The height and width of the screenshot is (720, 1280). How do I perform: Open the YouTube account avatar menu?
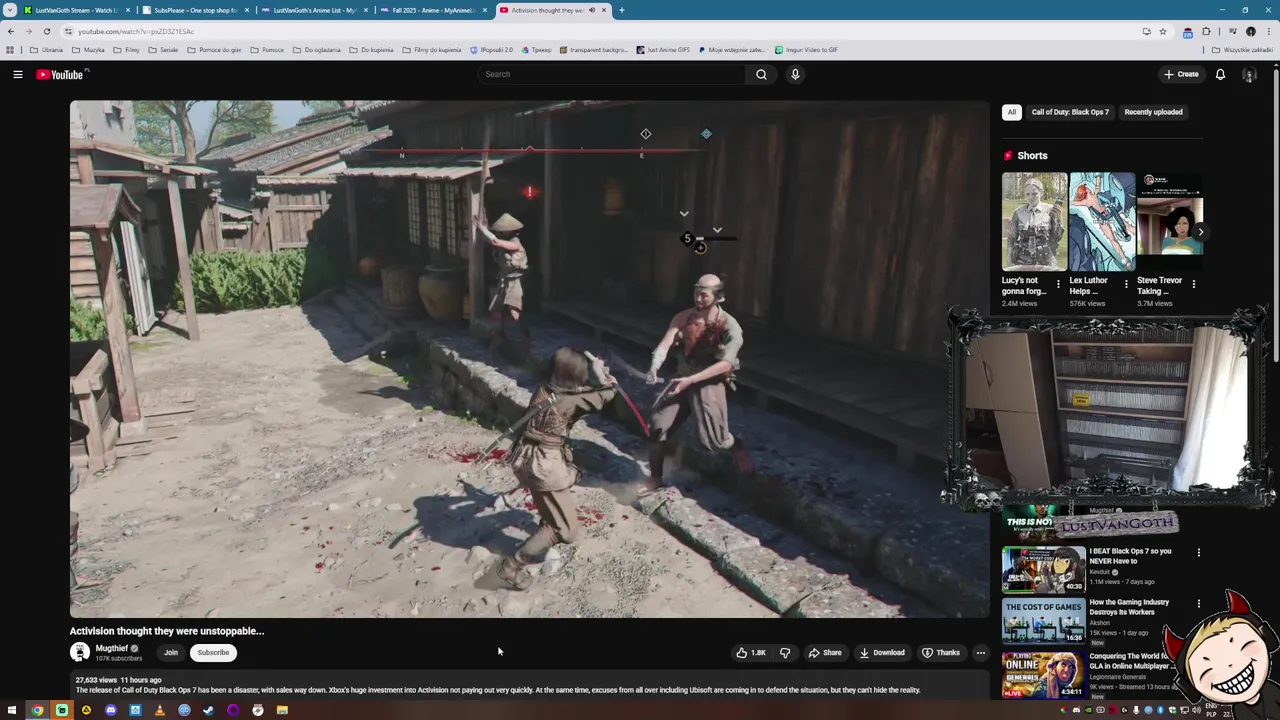click(x=1249, y=74)
